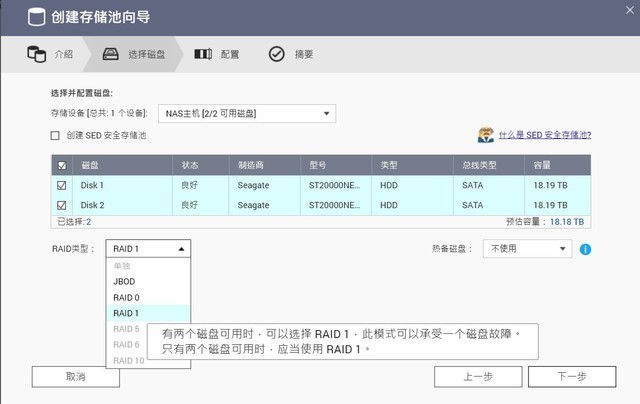Toggle the Create SED secure pool checkbox
This screenshot has height=404, width=640.
click(x=55, y=135)
